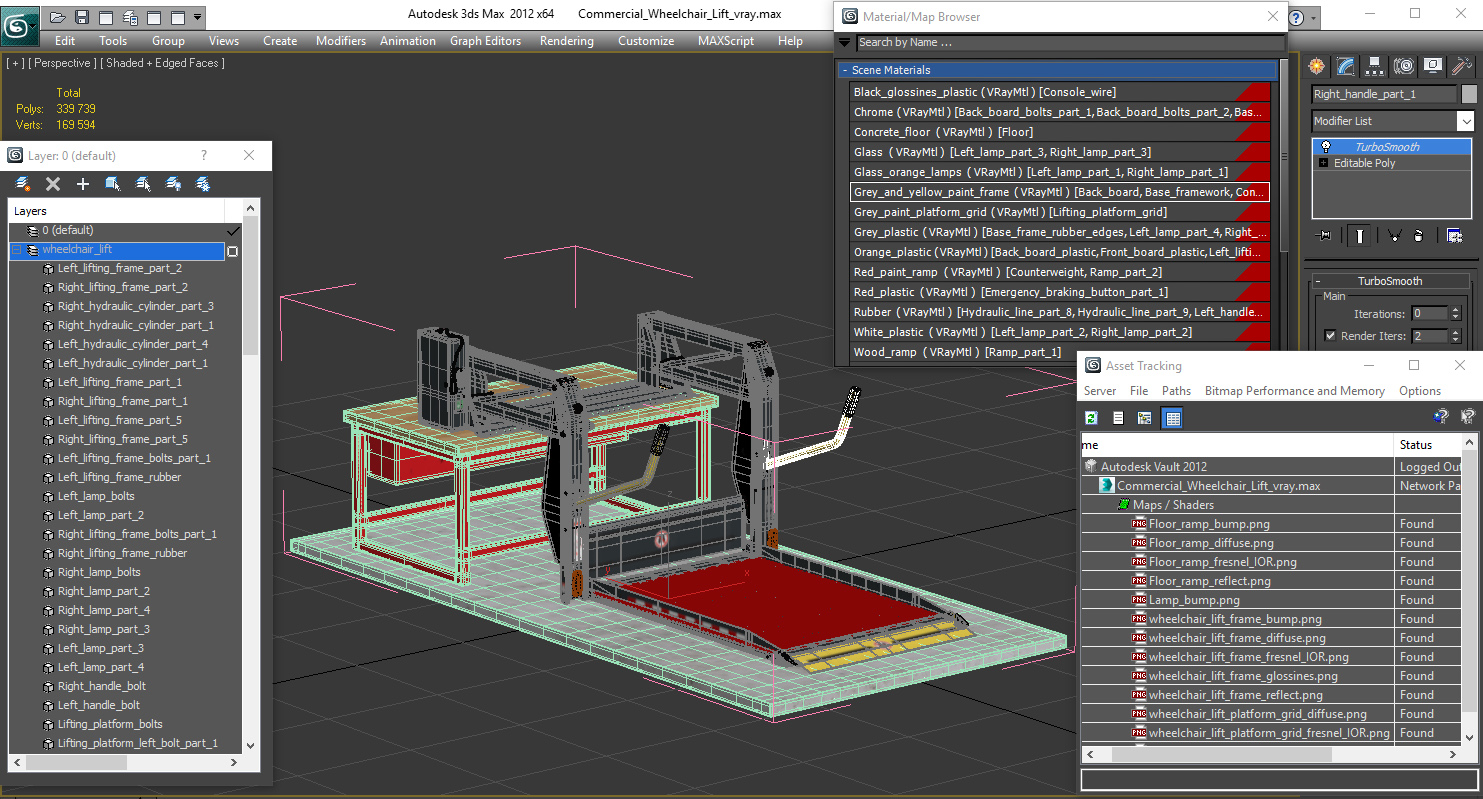This screenshot has height=799, width=1483.
Task: Click Highlight Selected Objects' Layers icon
Action: coord(143,184)
